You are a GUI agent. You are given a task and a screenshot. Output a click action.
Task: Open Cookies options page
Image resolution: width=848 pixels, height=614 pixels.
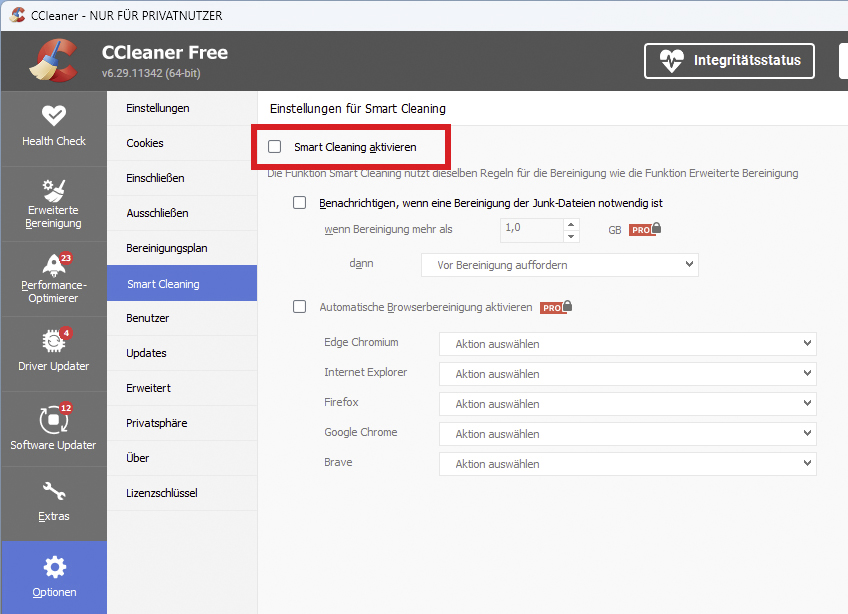coord(182,143)
